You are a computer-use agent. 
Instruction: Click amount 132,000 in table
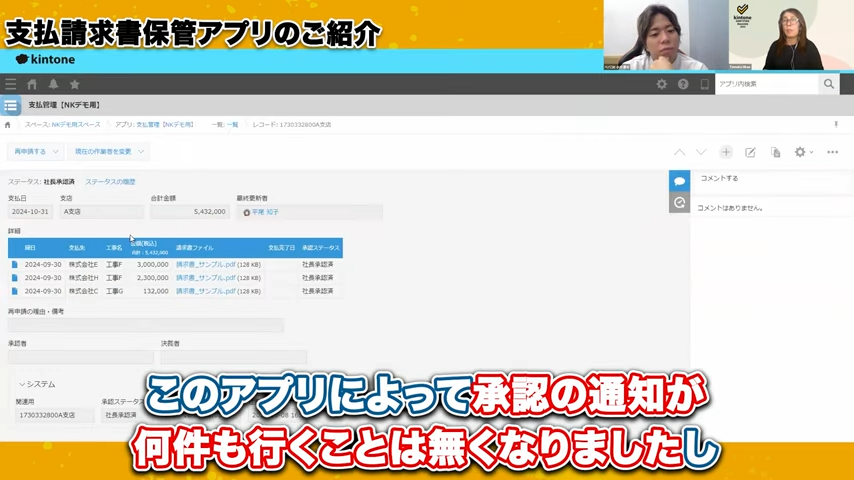tap(156, 291)
